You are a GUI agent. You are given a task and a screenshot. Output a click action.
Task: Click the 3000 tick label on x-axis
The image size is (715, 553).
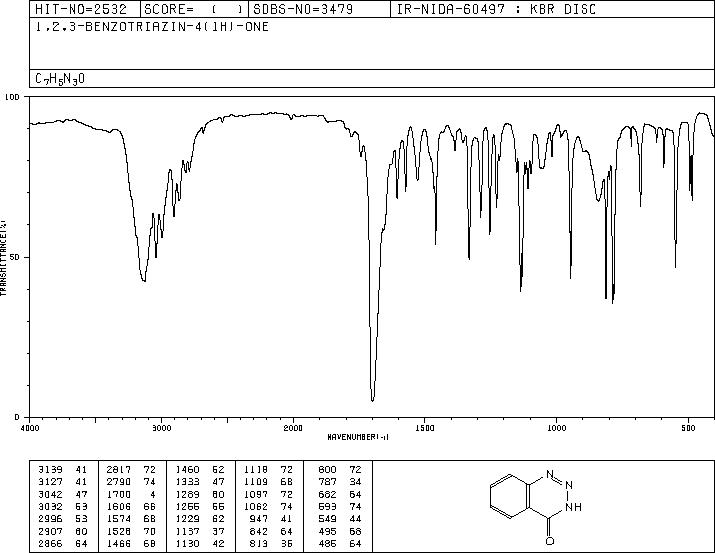[x=161, y=428]
